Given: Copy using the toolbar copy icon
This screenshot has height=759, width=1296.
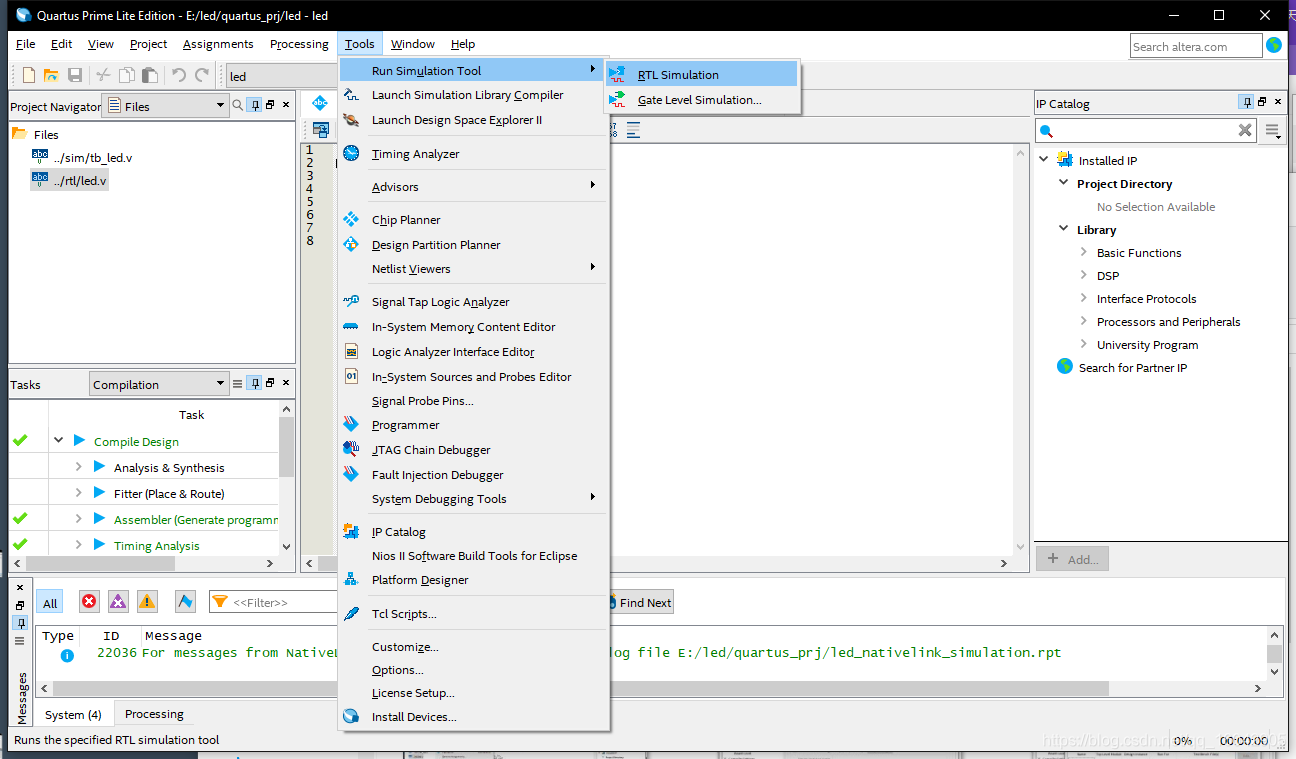Looking at the screenshot, I should [x=127, y=75].
